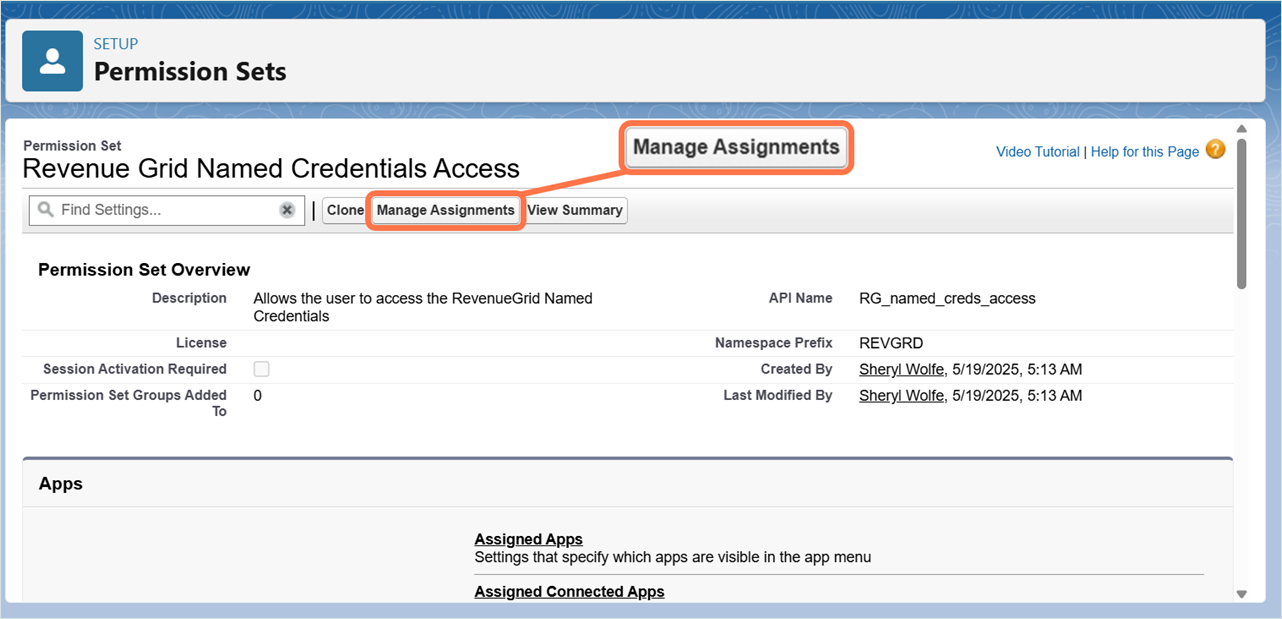Clear the Find Settings search box
The width and height of the screenshot is (1282, 619).
point(287,210)
